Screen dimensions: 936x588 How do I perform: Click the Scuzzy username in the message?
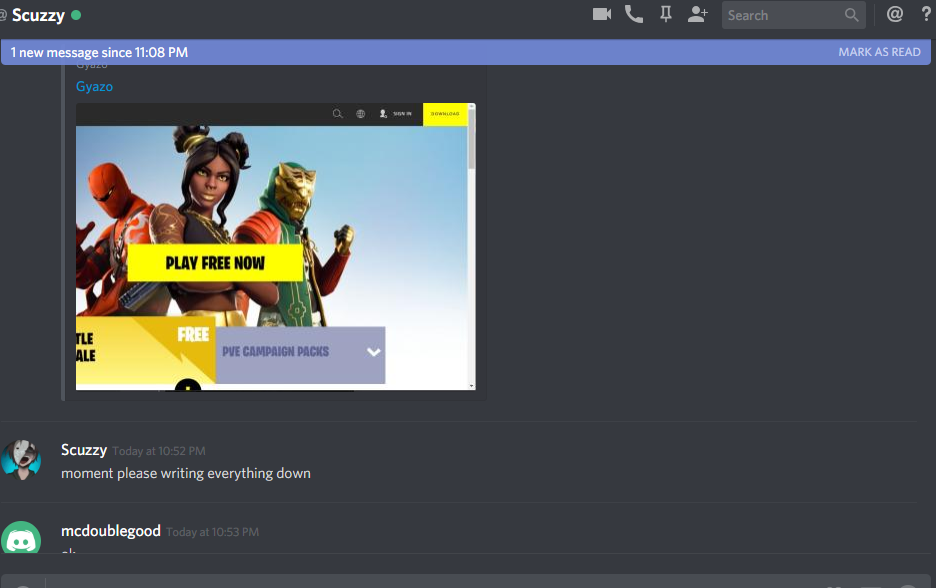pyautogui.click(x=84, y=450)
